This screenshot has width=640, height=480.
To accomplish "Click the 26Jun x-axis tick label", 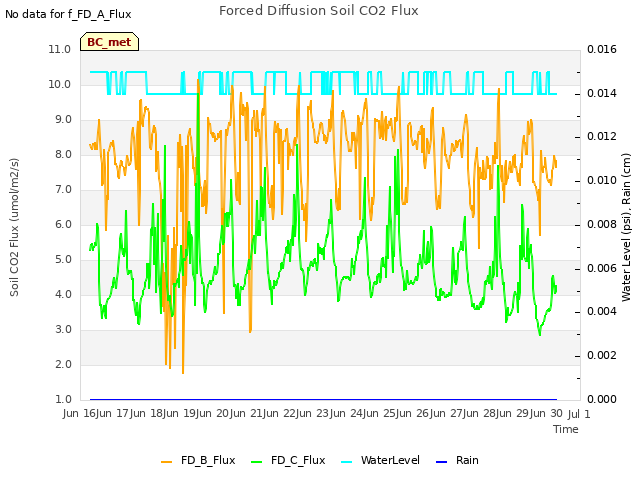I will [431, 413].
